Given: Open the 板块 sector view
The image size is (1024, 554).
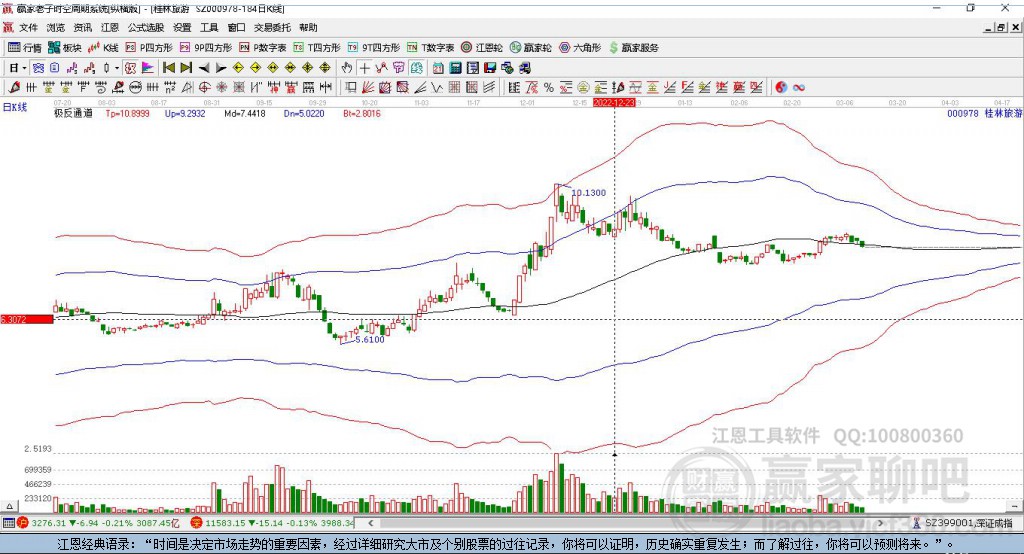Looking at the screenshot, I should pyautogui.click(x=63, y=48).
